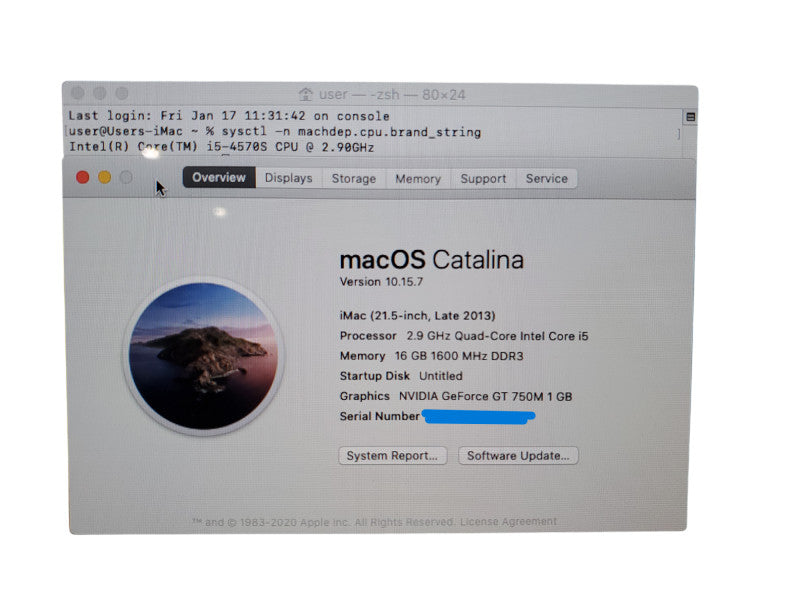Click 'iMac (21.5-inch, Late 2013)' text

point(417,316)
